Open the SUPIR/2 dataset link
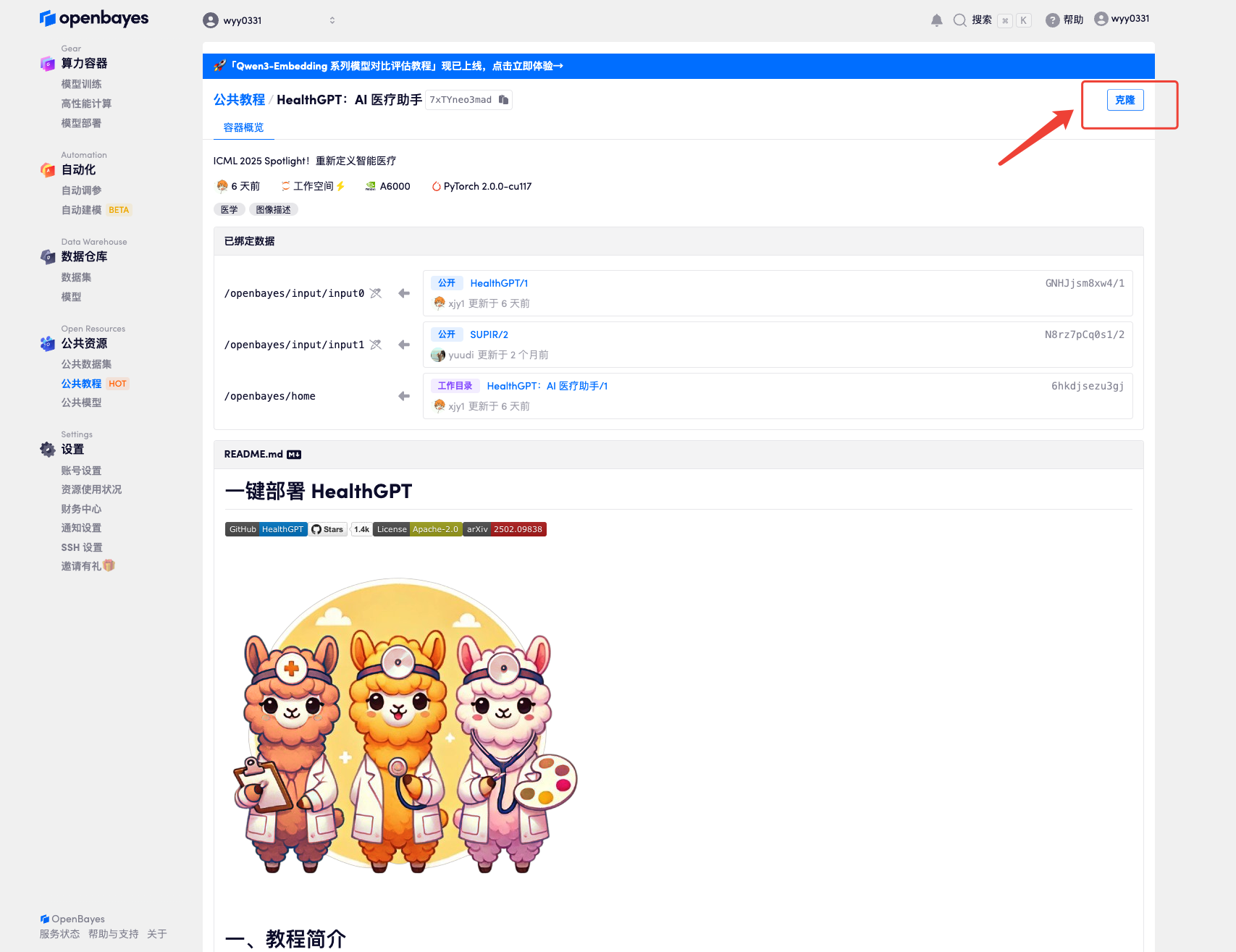 489,334
